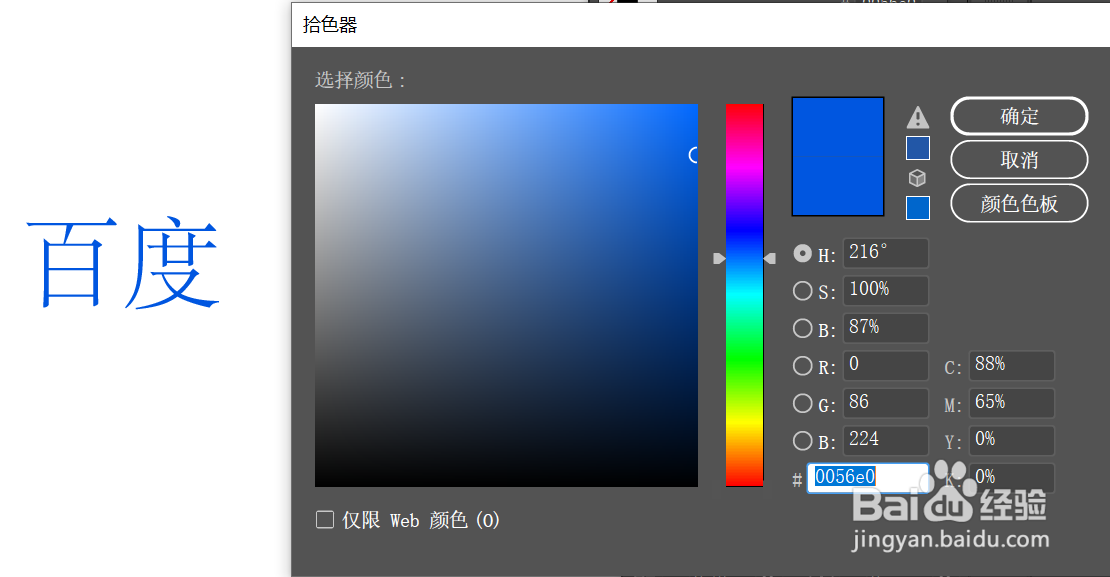Select the web-safe color swatch below cube
This screenshot has width=1110, height=577.
(917, 208)
